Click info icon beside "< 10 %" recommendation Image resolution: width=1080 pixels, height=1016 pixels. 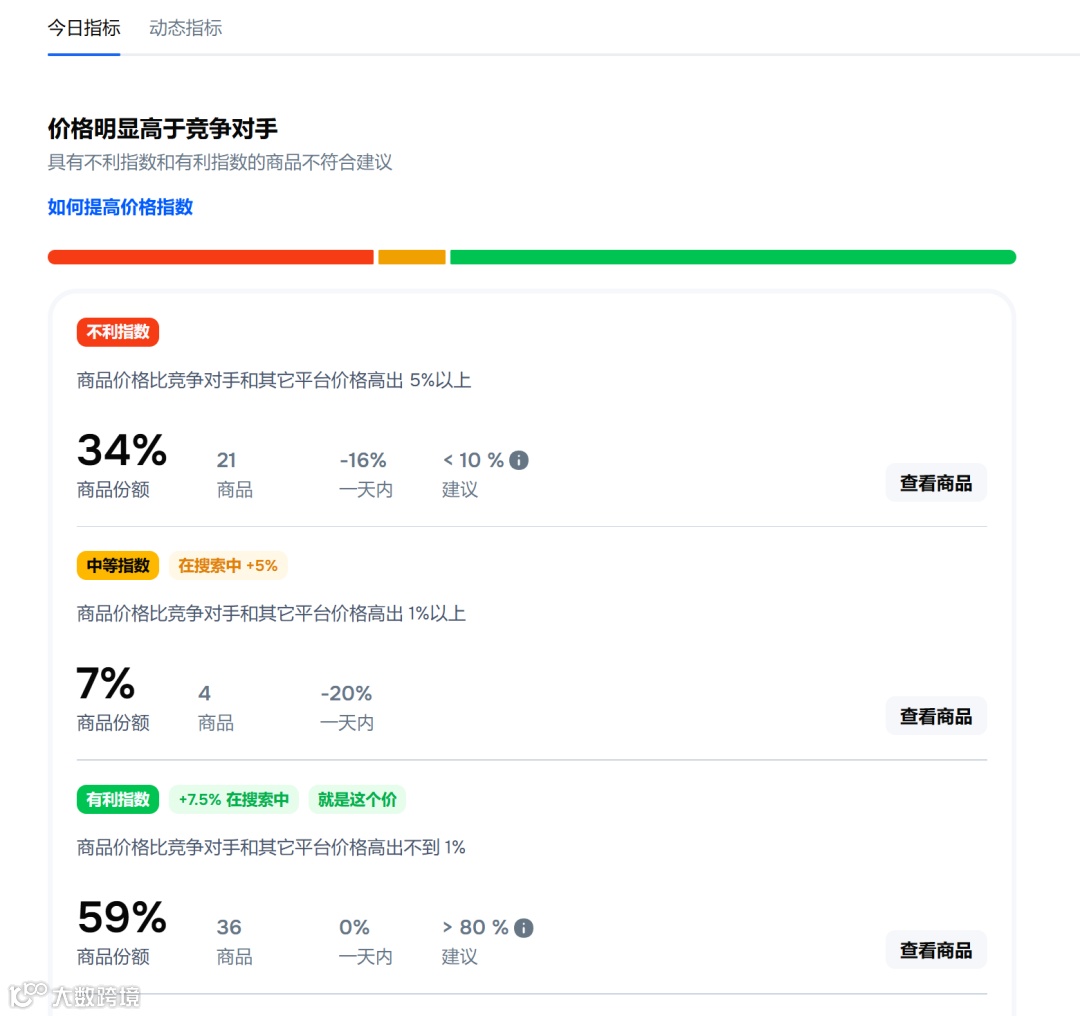519,460
